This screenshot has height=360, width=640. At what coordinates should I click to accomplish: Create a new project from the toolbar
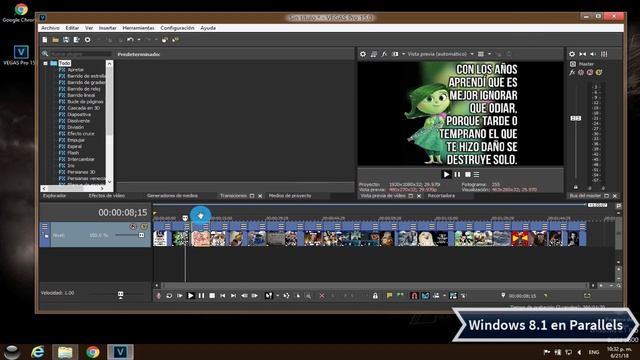click(x=45, y=40)
